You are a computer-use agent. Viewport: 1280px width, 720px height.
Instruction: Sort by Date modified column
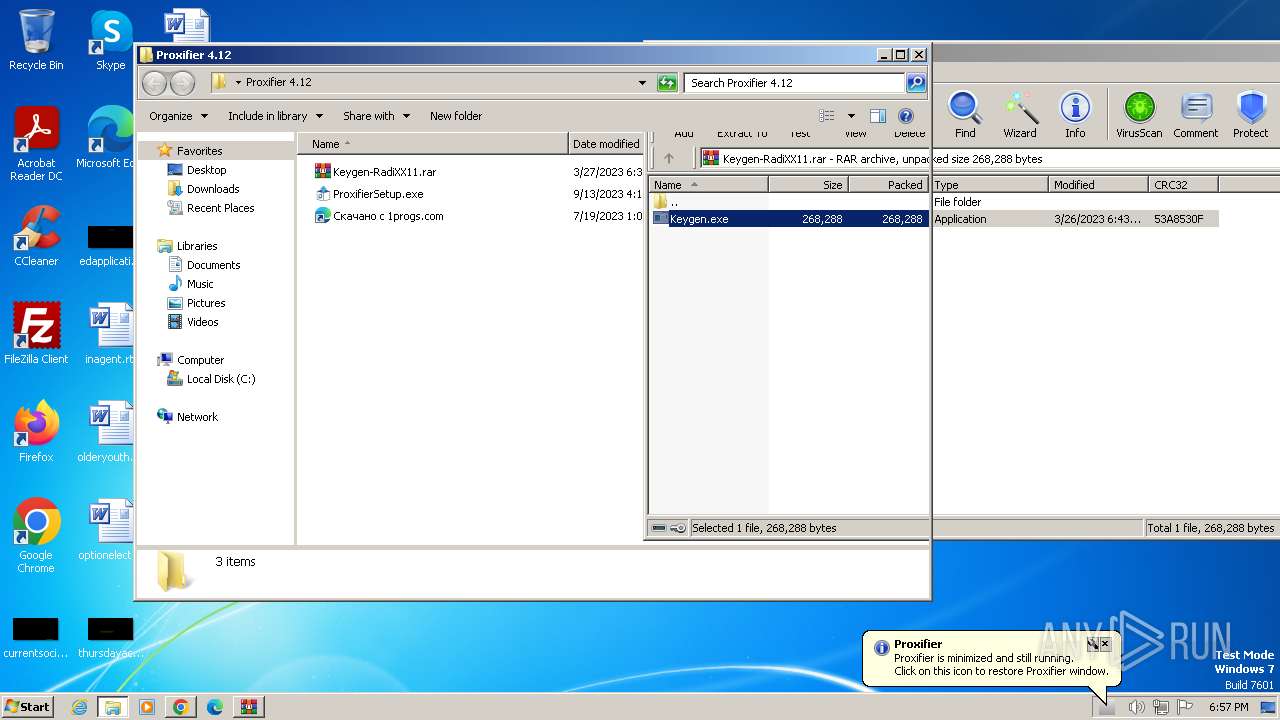[606, 144]
